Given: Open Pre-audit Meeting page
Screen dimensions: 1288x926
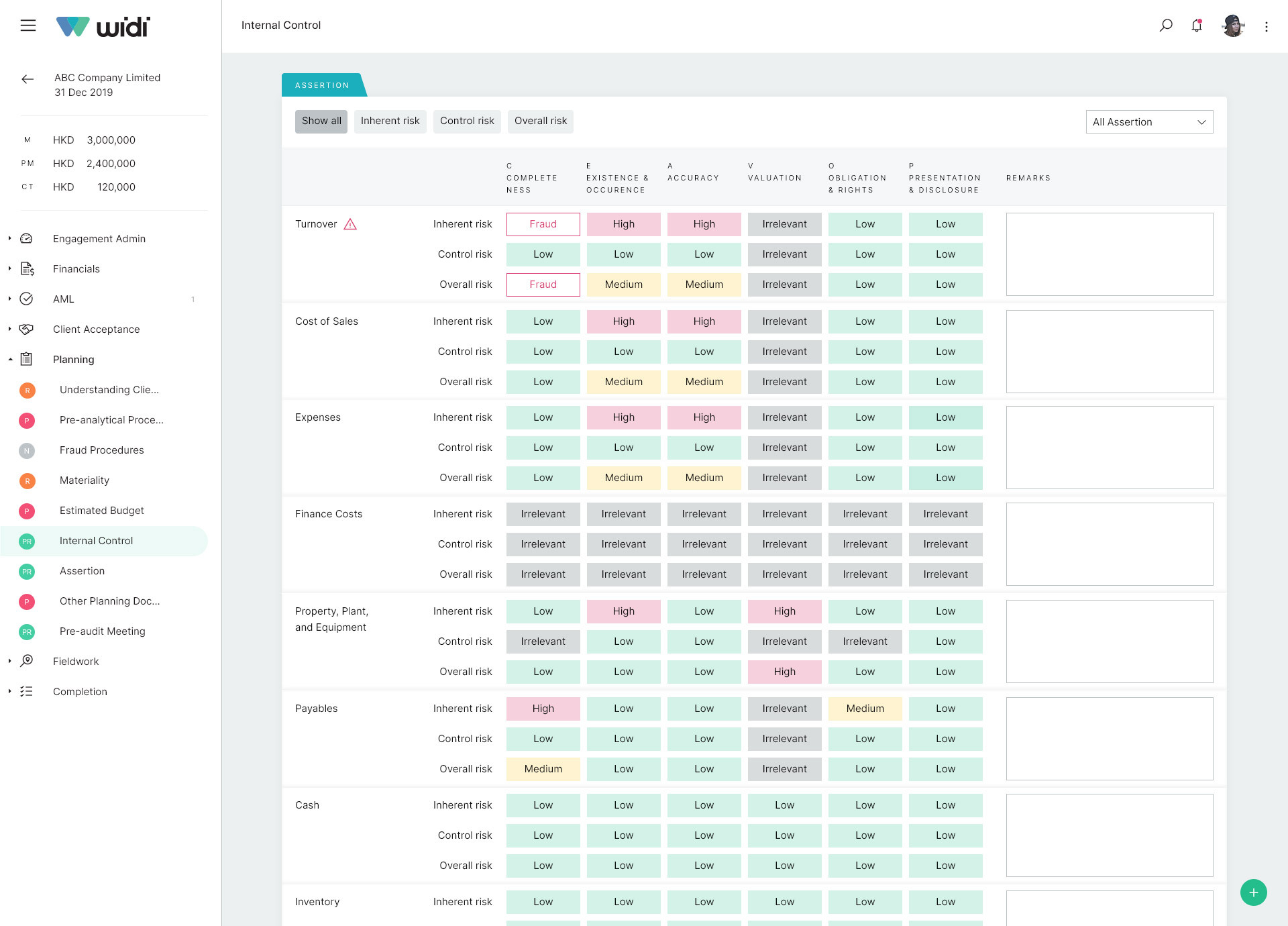Looking at the screenshot, I should pos(103,631).
